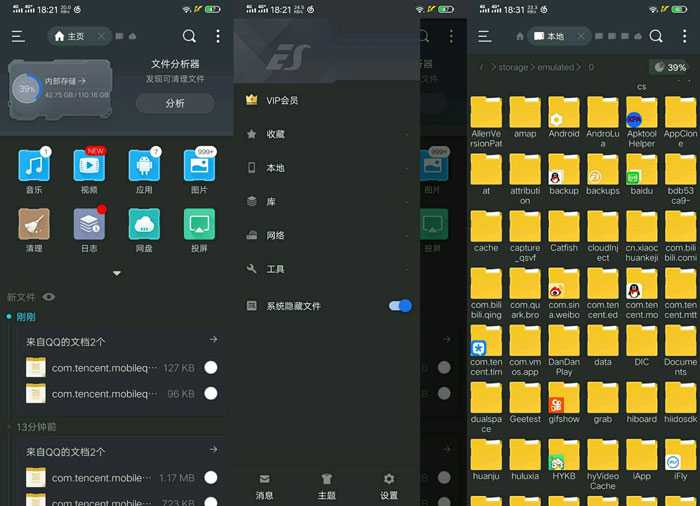Open the DanDanPlay folder

tap(564, 351)
